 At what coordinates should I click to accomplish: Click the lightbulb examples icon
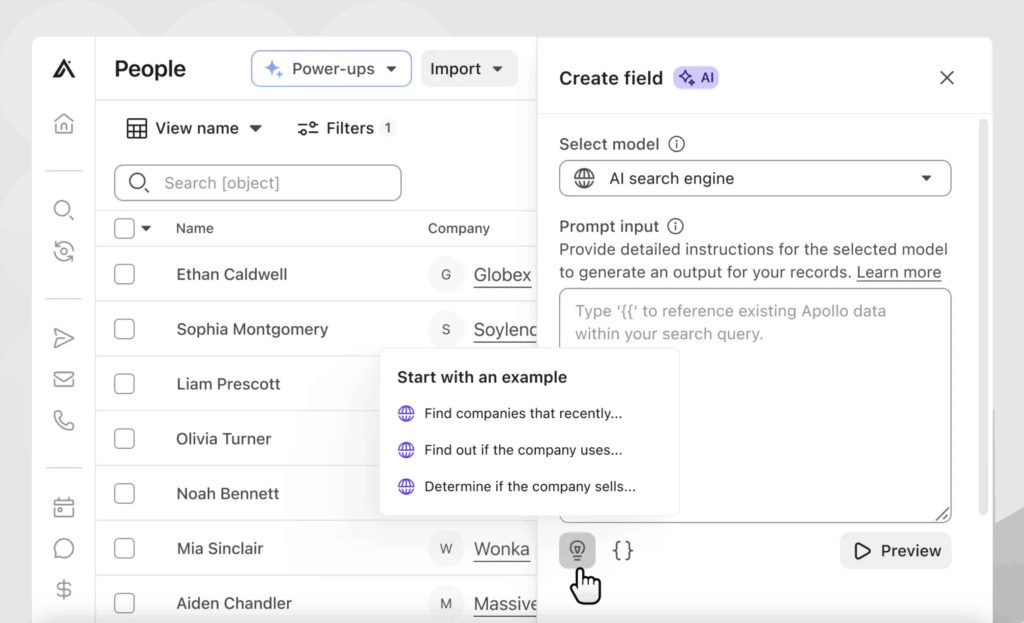577,550
